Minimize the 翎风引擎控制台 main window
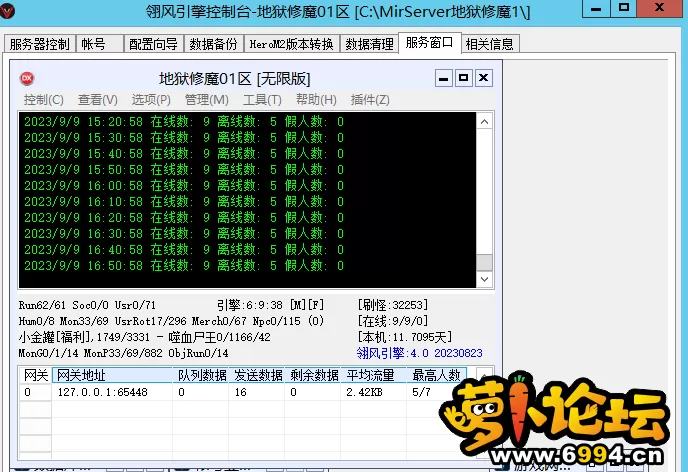The width and height of the screenshot is (688, 472). [596, 8]
